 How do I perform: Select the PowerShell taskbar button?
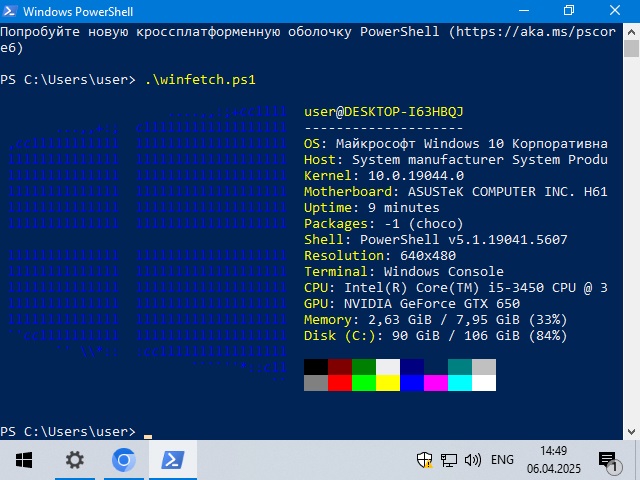(173, 460)
